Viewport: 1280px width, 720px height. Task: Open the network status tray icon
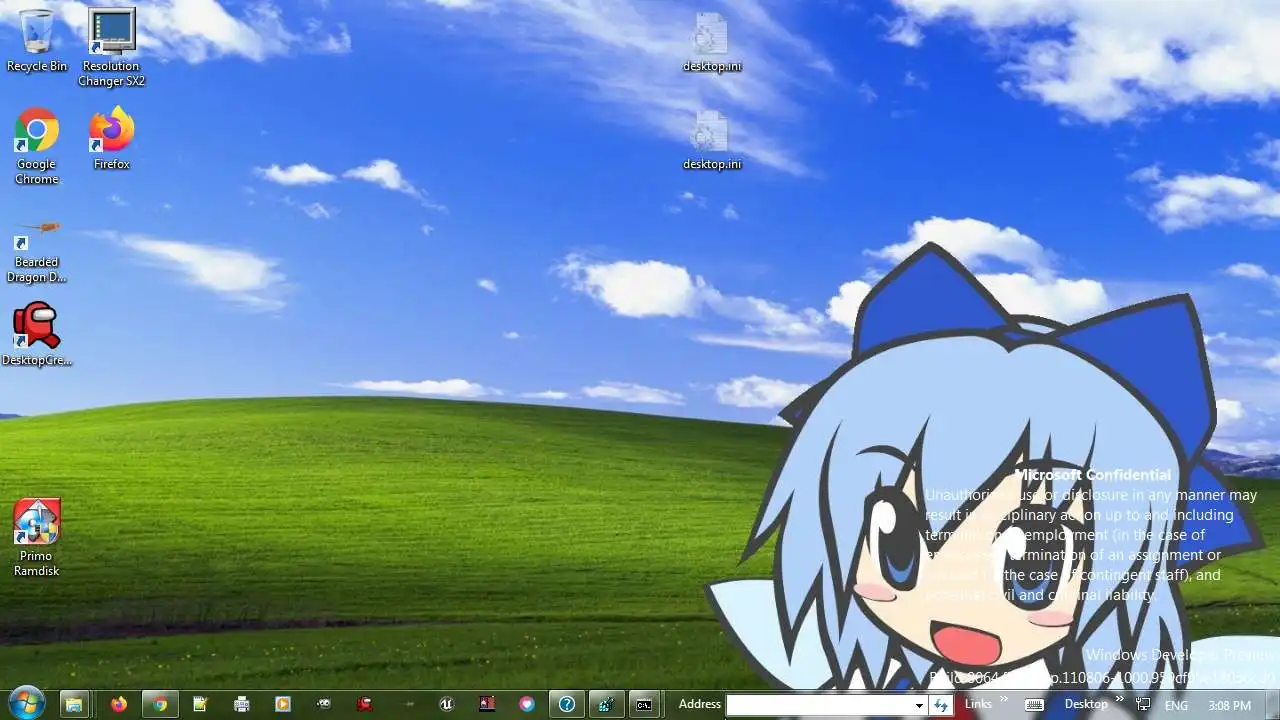[1144, 705]
